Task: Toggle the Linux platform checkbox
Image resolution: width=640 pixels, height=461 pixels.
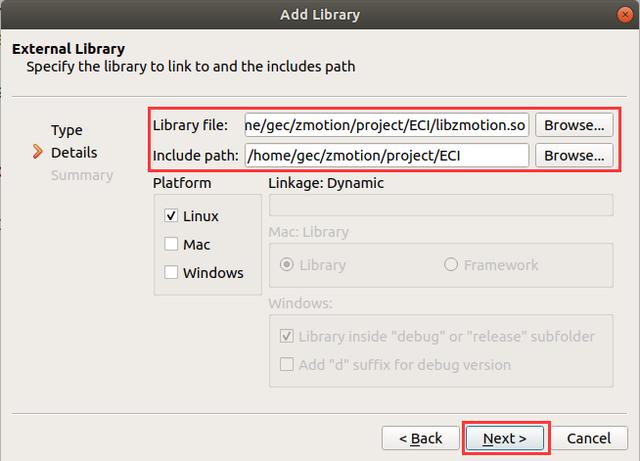Action: [x=171, y=216]
